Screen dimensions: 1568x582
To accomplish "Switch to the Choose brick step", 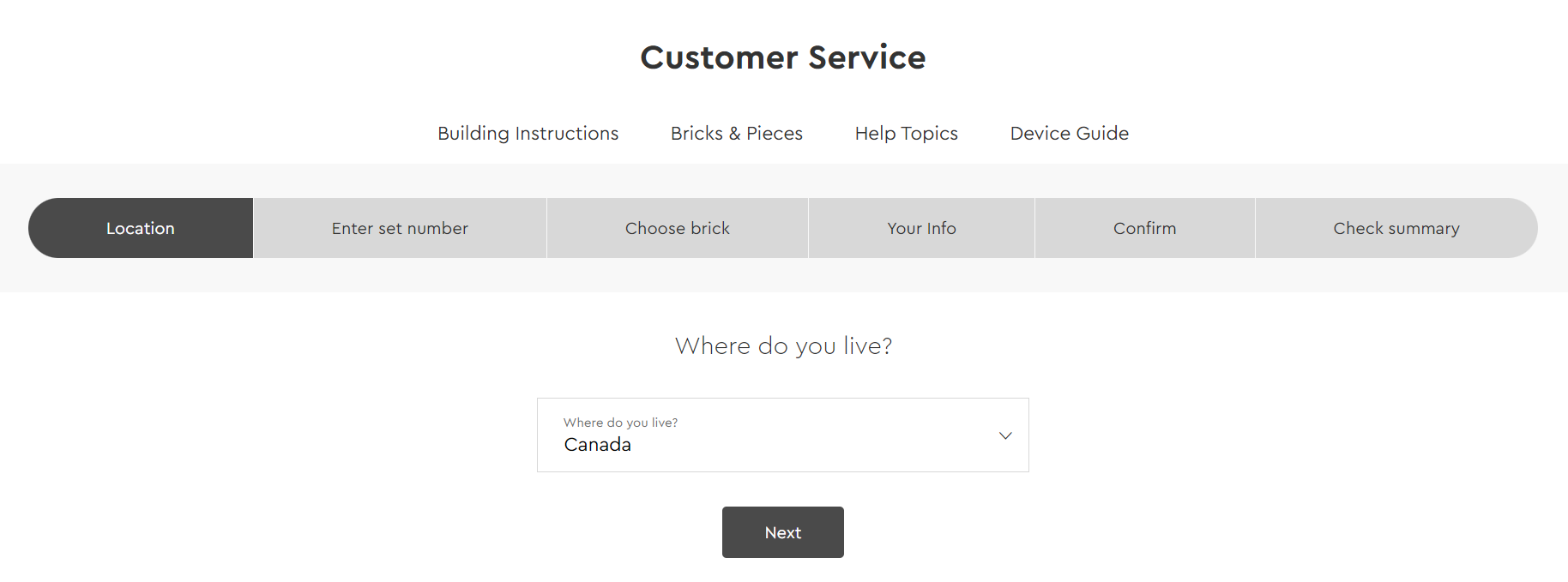I will (x=677, y=228).
